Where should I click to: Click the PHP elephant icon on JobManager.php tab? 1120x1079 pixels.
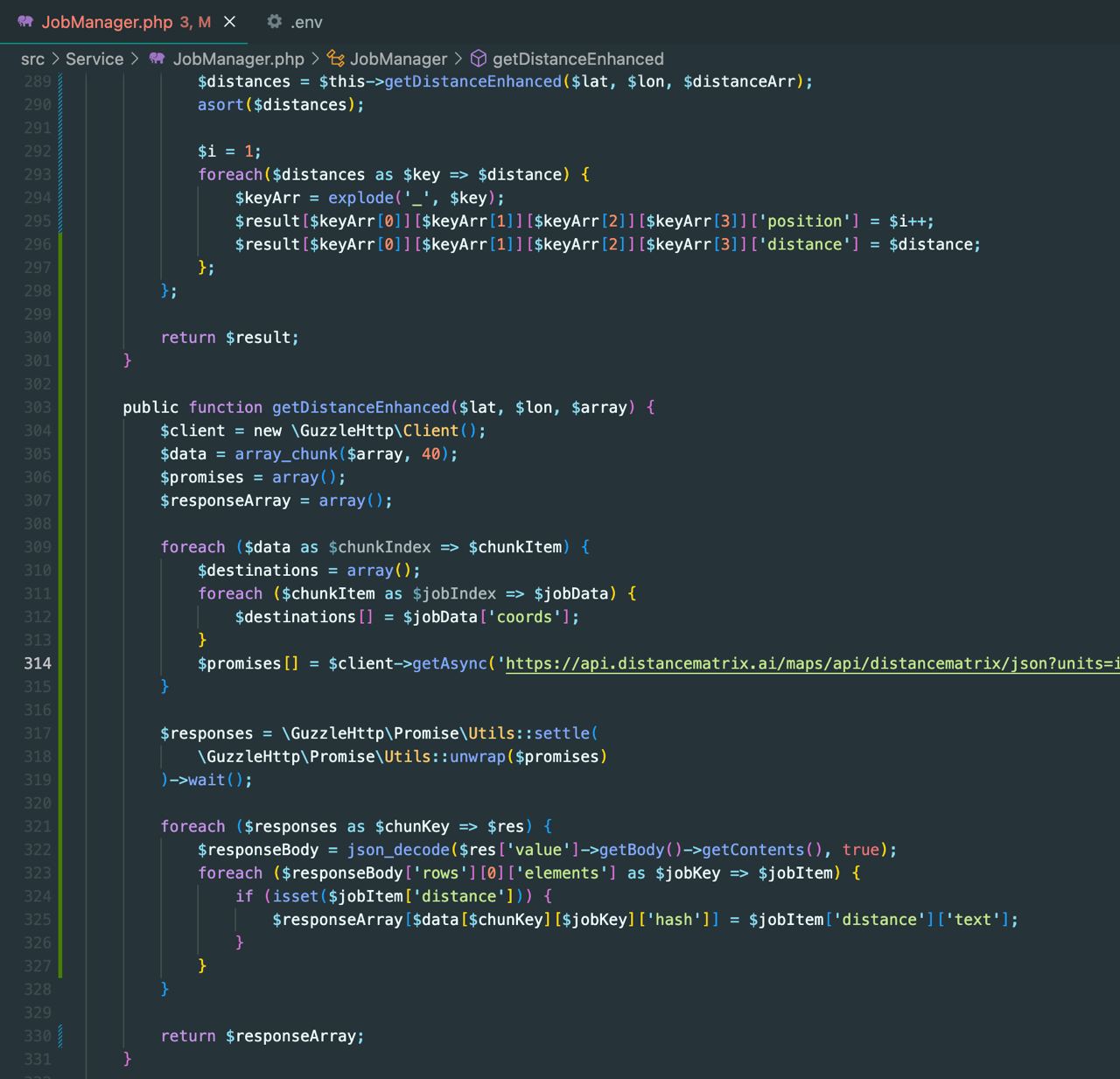pos(25,22)
